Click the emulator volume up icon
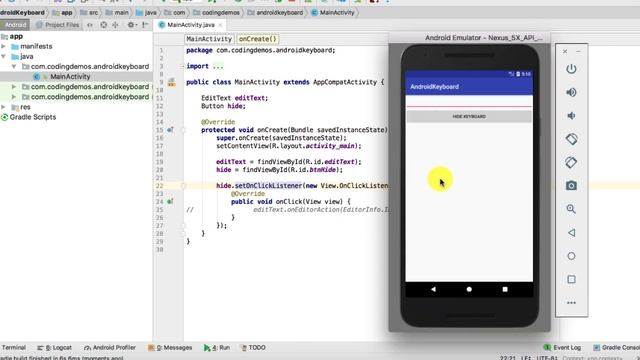This screenshot has height=360, width=640. coord(571,92)
